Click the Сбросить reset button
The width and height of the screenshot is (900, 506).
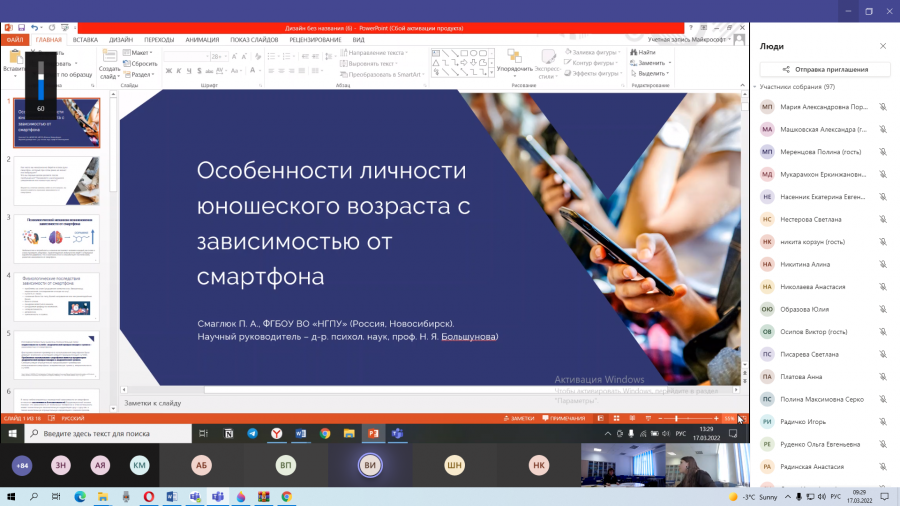(140, 64)
